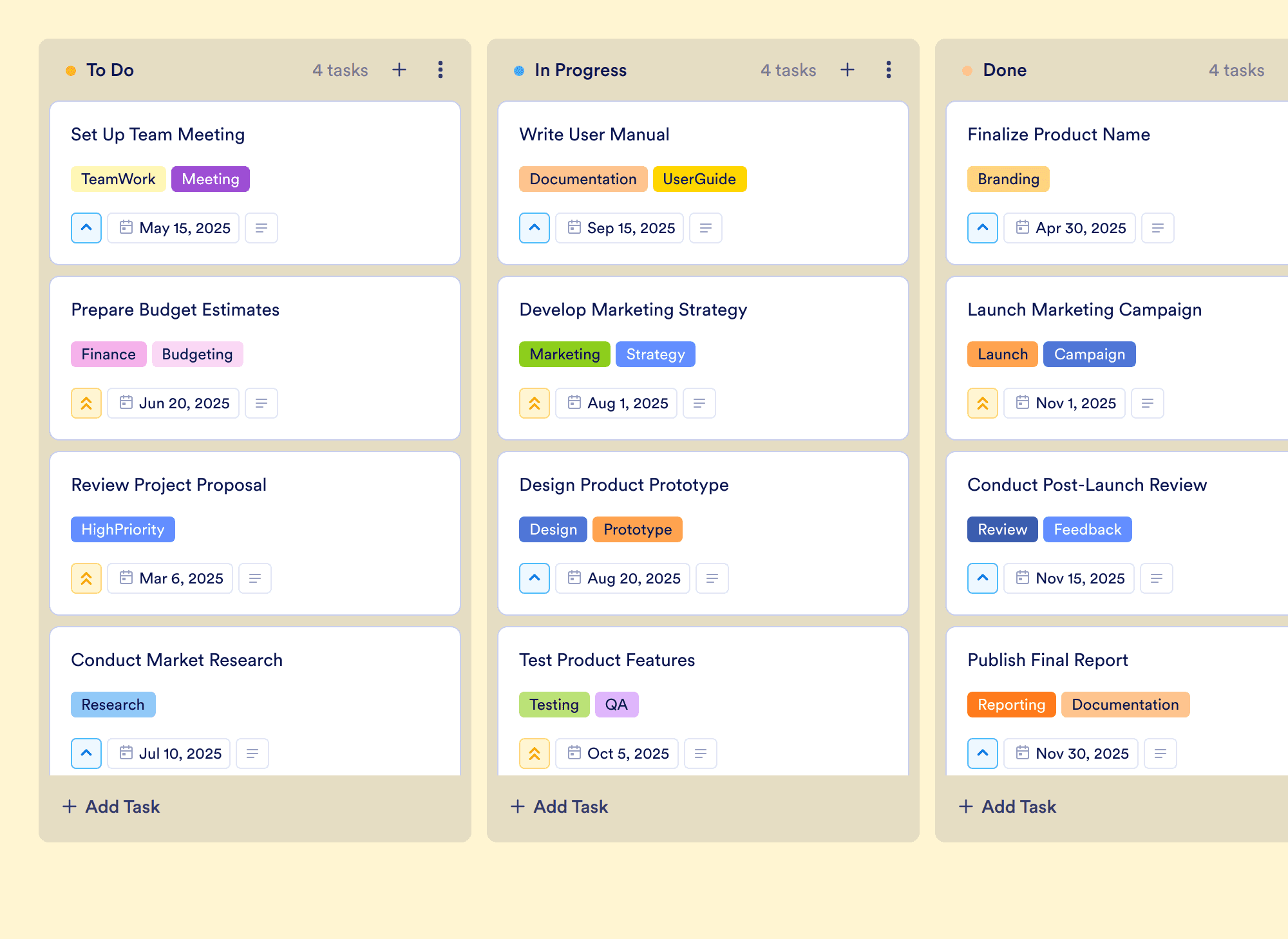Add a task via To Do plus icon
The width and height of the screenshot is (1288, 939).
tap(399, 70)
